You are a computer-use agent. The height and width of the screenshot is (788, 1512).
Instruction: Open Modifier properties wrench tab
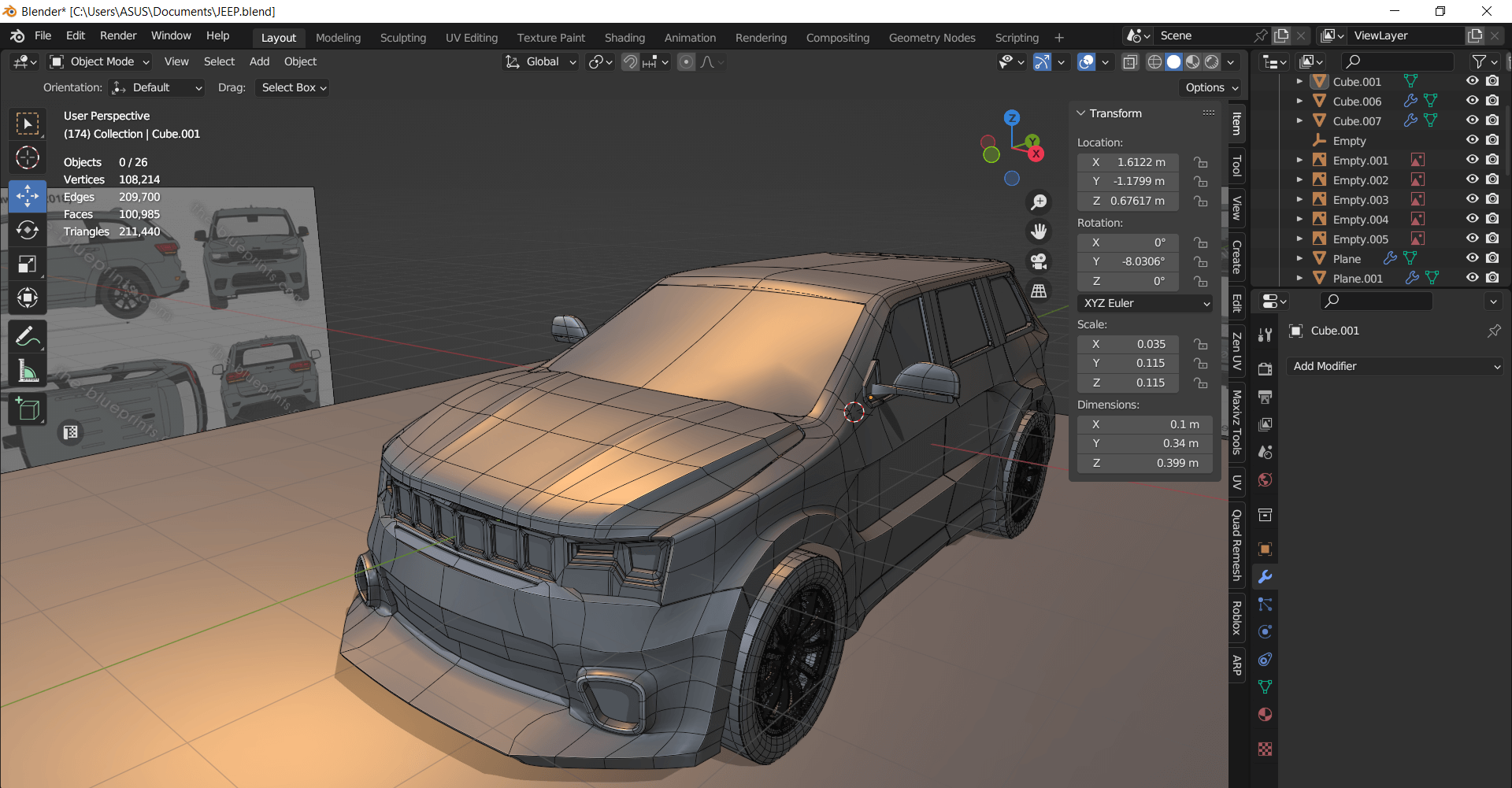click(1266, 577)
